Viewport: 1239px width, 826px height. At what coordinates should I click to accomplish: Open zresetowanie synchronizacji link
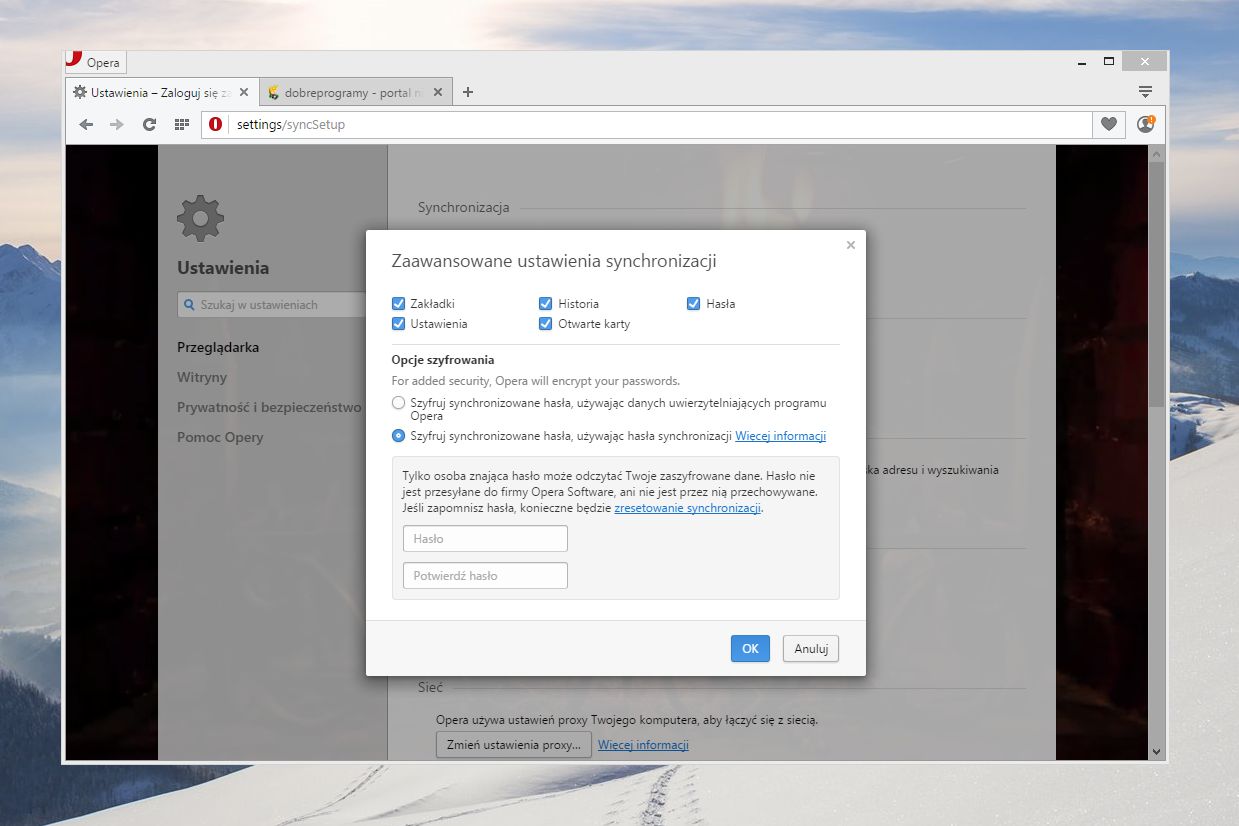click(687, 508)
